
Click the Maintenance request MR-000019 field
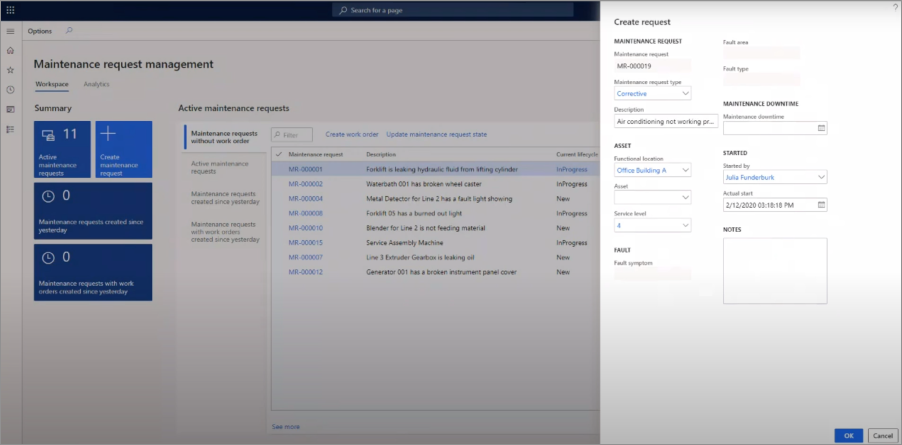point(652,66)
